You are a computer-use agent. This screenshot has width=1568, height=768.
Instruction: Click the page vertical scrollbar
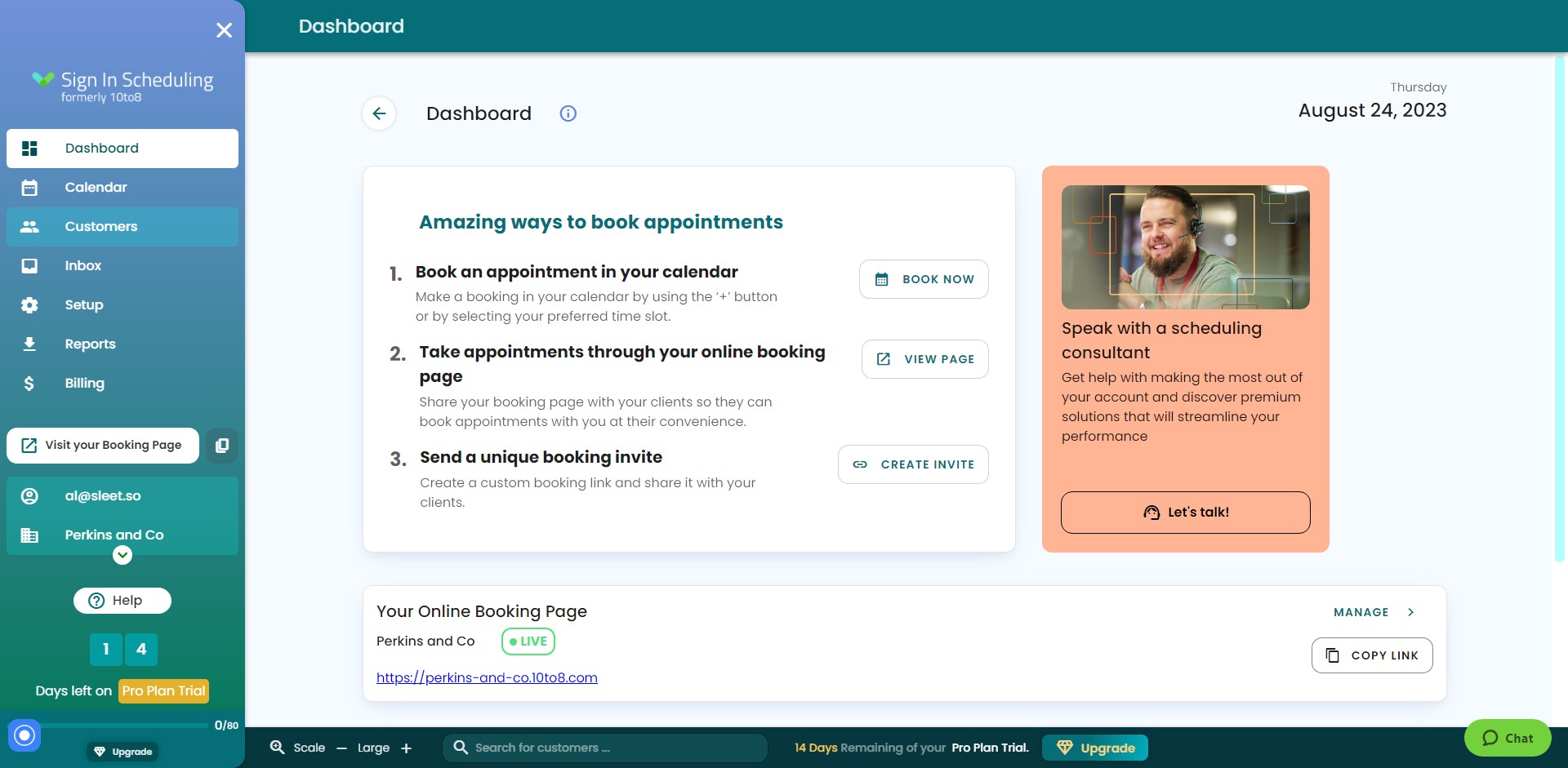pyautogui.click(x=1560, y=309)
